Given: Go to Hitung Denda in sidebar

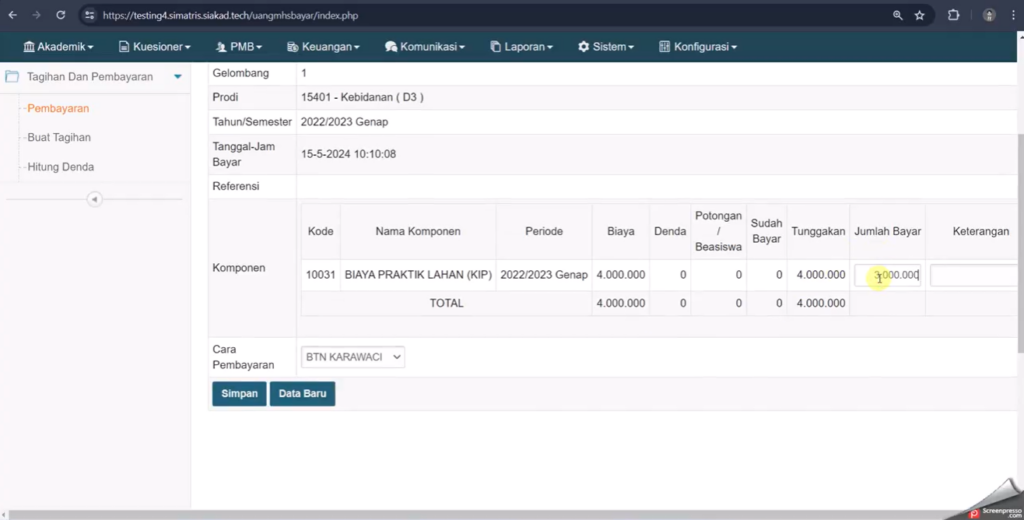Looking at the screenshot, I should click(x=61, y=167).
